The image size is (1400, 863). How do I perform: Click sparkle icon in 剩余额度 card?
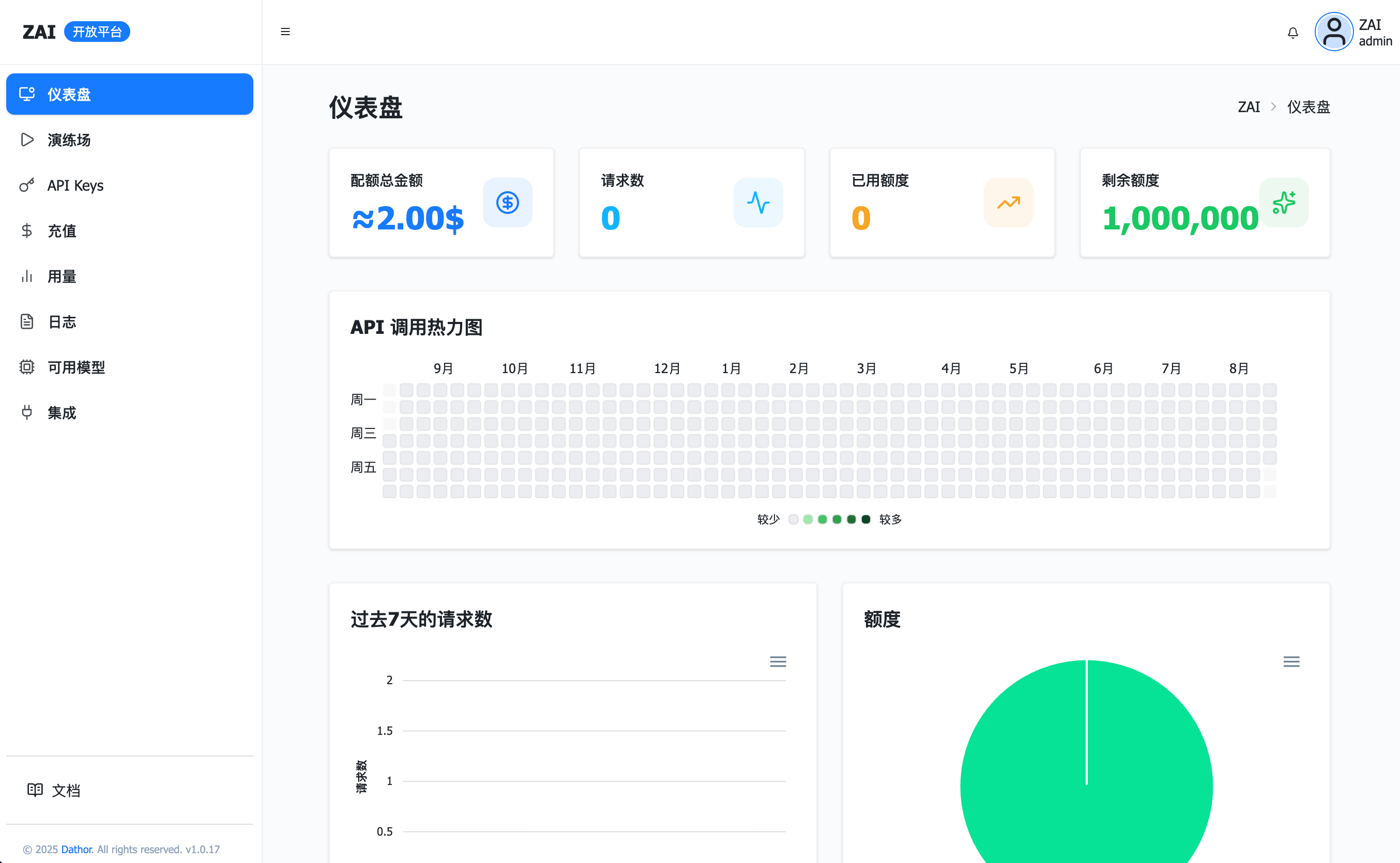1284,203
